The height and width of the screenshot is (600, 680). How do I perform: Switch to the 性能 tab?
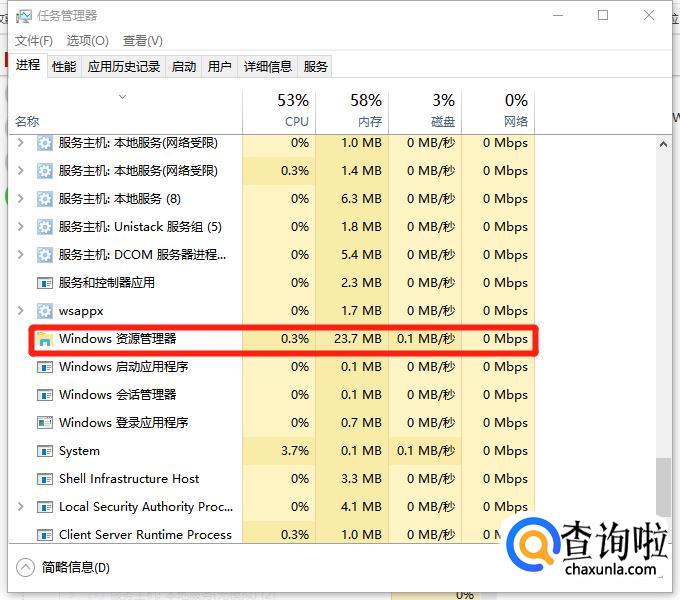[64, 67]
